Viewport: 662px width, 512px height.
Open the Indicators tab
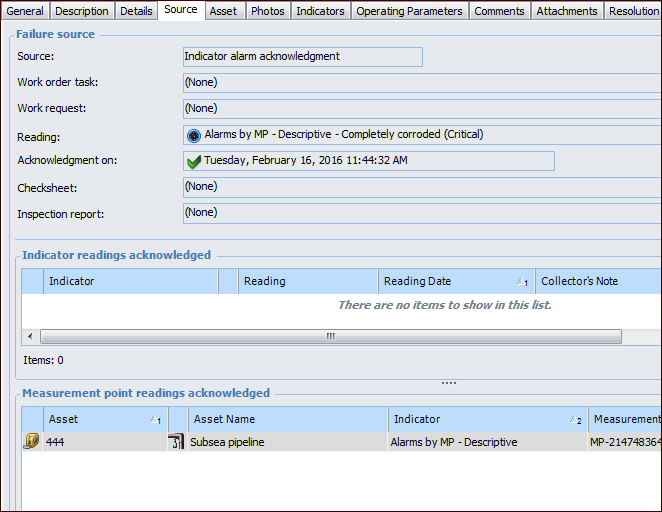pos(320,11)
